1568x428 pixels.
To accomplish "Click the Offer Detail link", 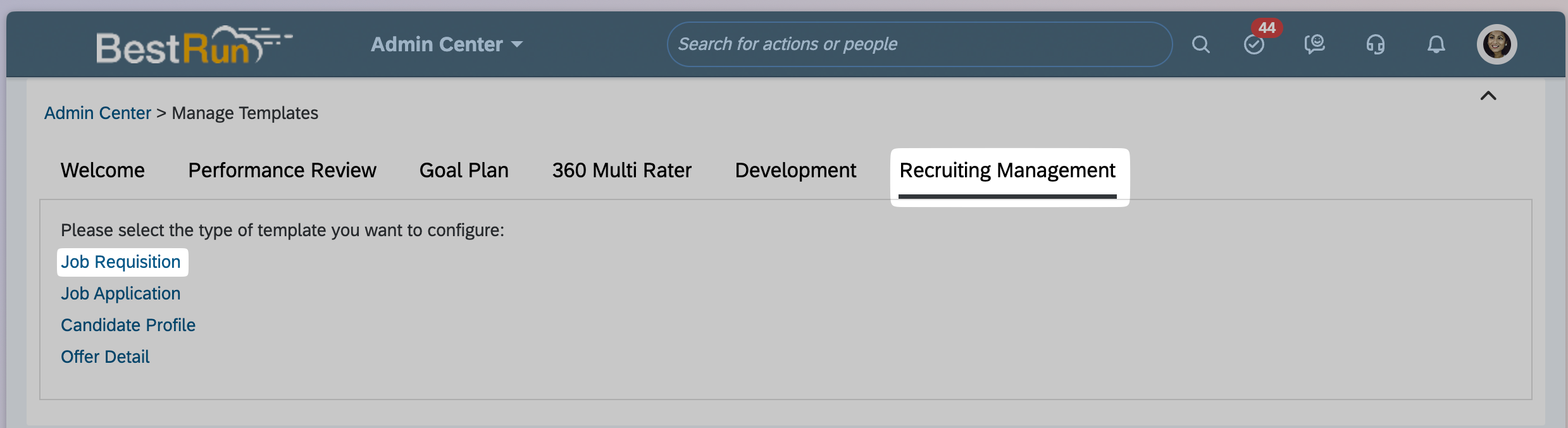I will (105, 357).
